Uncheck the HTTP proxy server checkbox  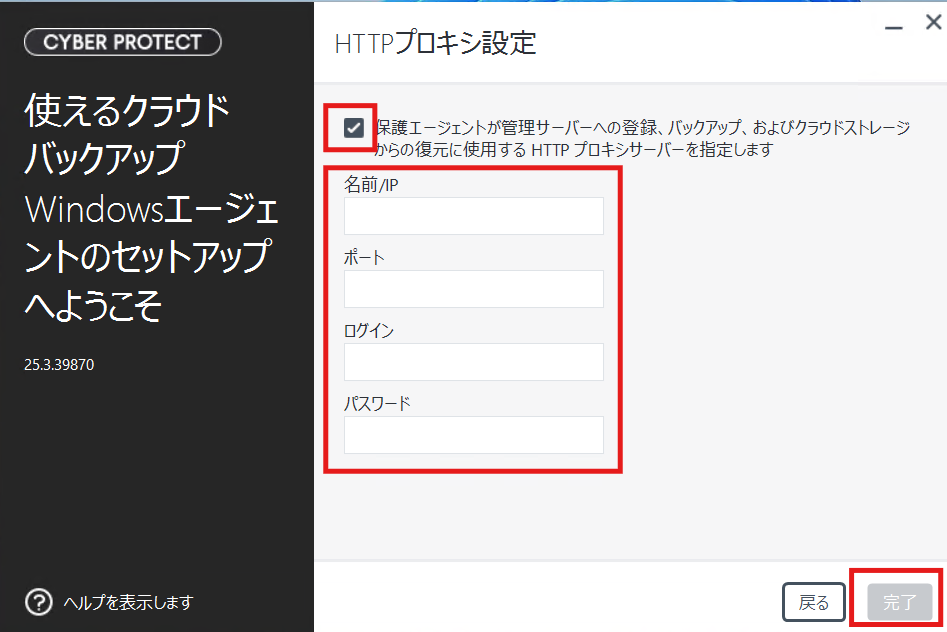[x=353, y=127]
